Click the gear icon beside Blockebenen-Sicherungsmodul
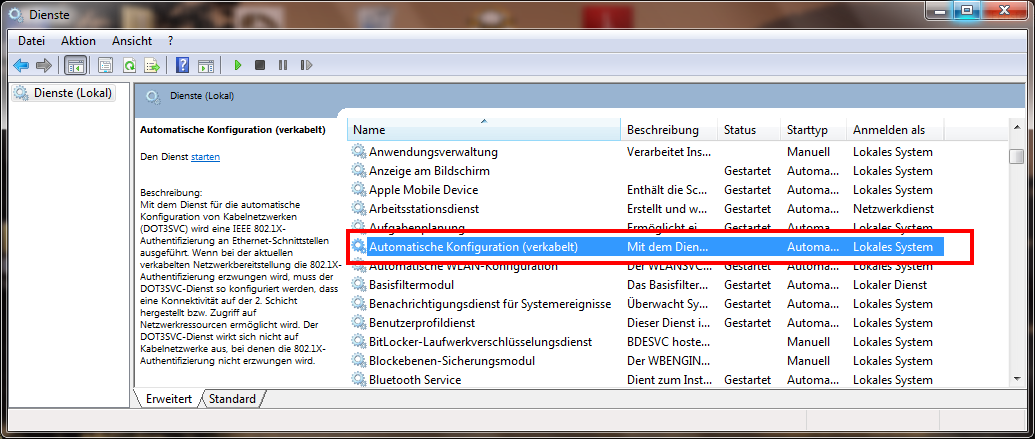Image resolution: width=1035 pixels, height=439 pixels. tap(358, 361)
